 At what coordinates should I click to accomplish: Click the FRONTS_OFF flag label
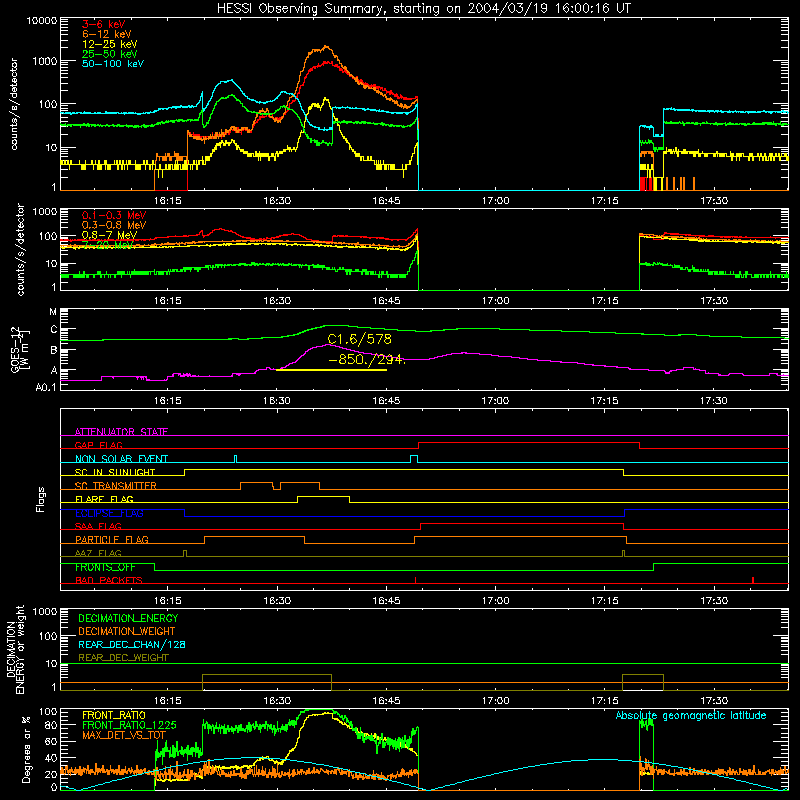105,567
